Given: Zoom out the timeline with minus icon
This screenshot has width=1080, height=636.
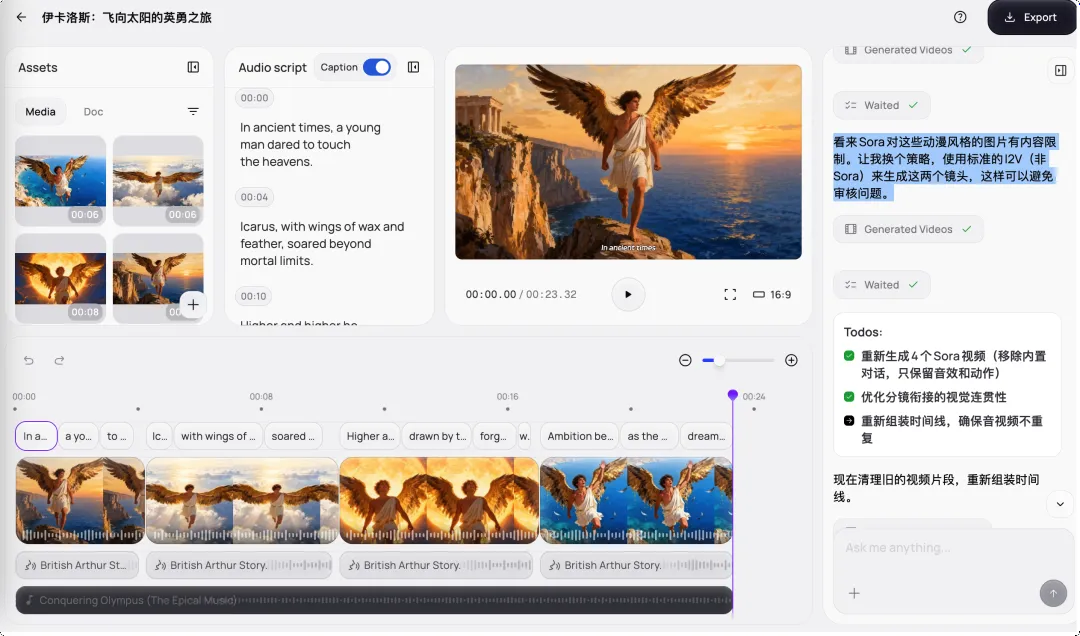Looking at the screenshot, I should (x=685, y=360).
